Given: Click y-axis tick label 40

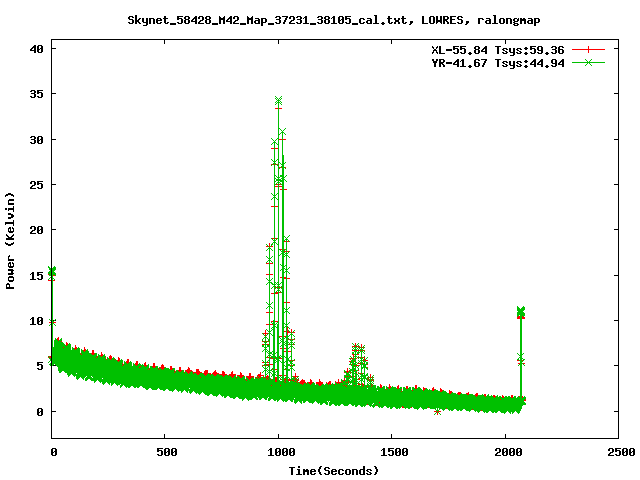Looking at the screenshot, I should pos(36,49).
